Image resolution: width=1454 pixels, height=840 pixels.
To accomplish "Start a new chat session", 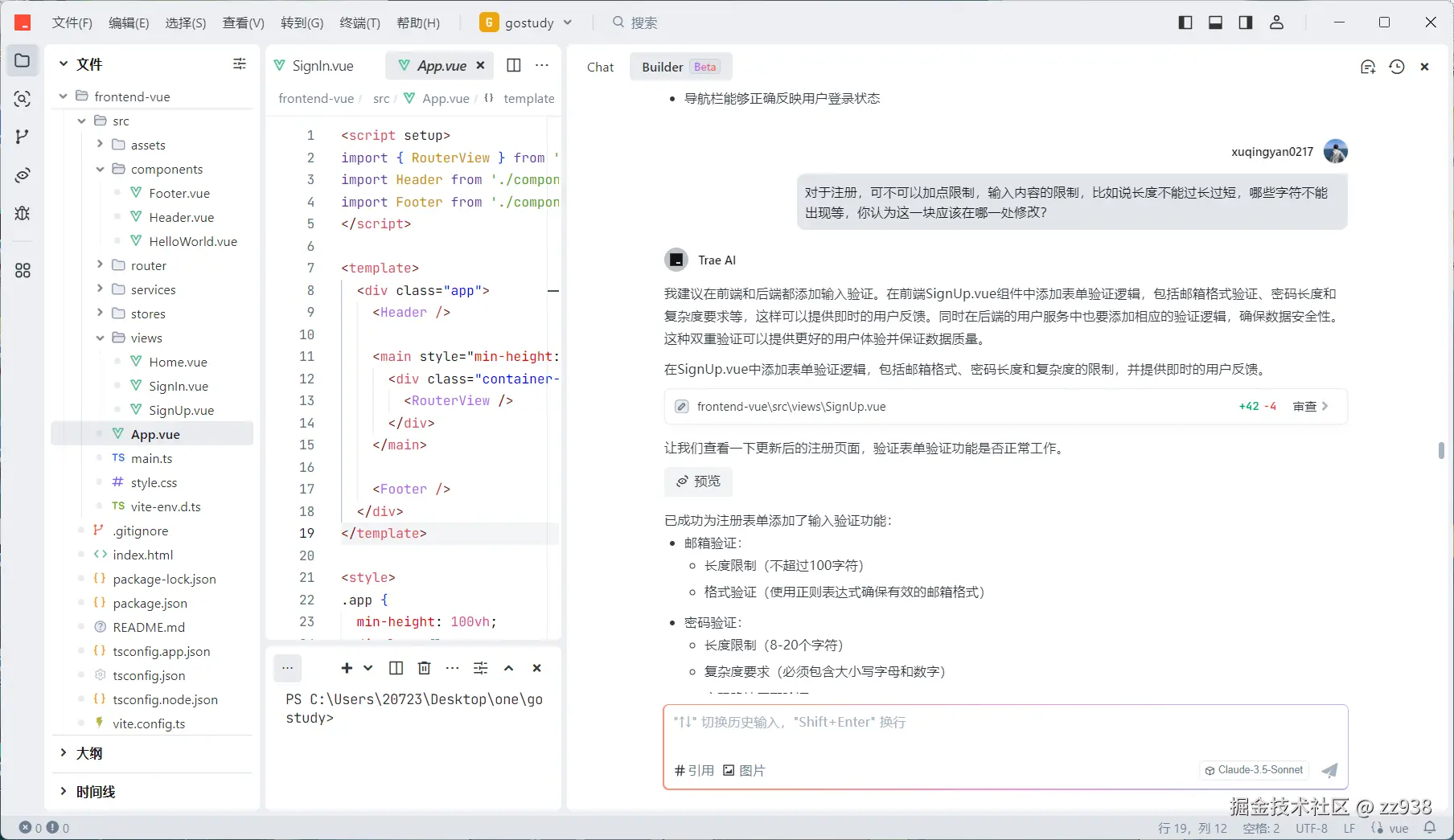I will [1368, 67].
